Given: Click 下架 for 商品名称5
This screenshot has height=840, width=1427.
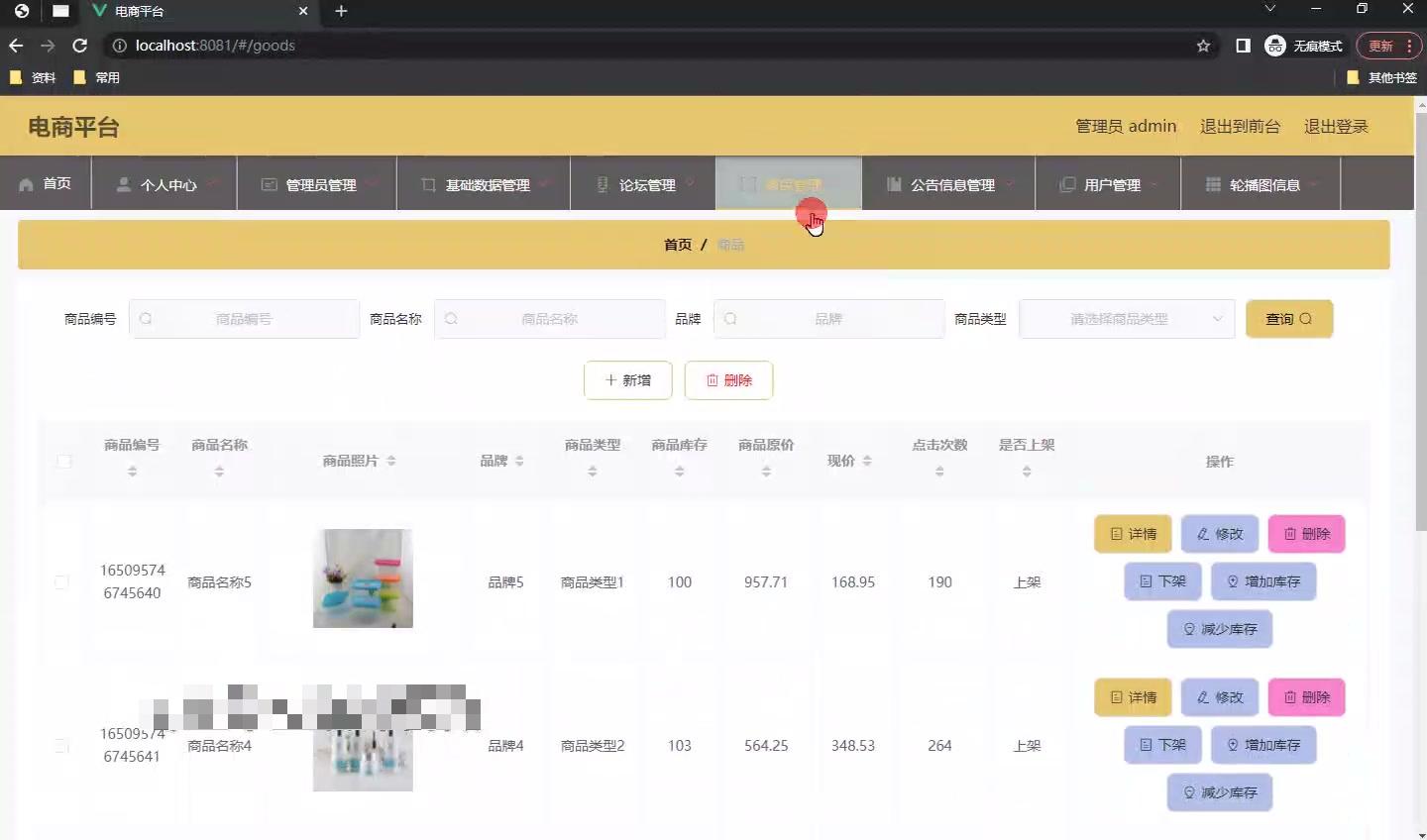Looking at the screenshot, I should pyautogui.click(x=1162, y=581).
